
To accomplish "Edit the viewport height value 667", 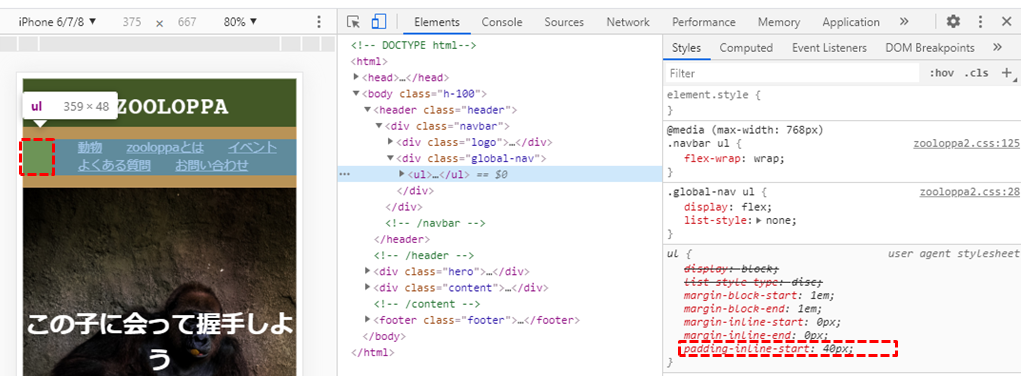I will 187,22.
